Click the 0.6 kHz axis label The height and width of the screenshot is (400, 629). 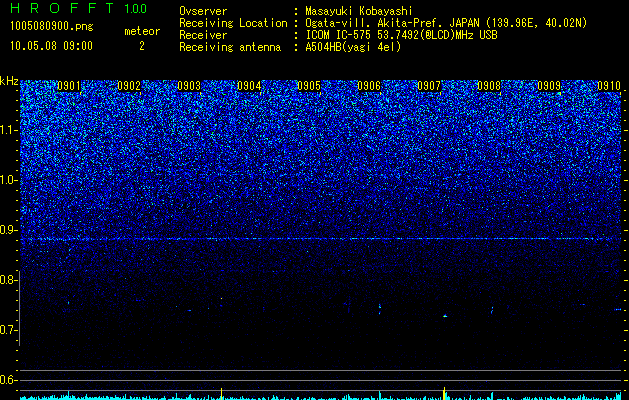(x=9, y=380)
